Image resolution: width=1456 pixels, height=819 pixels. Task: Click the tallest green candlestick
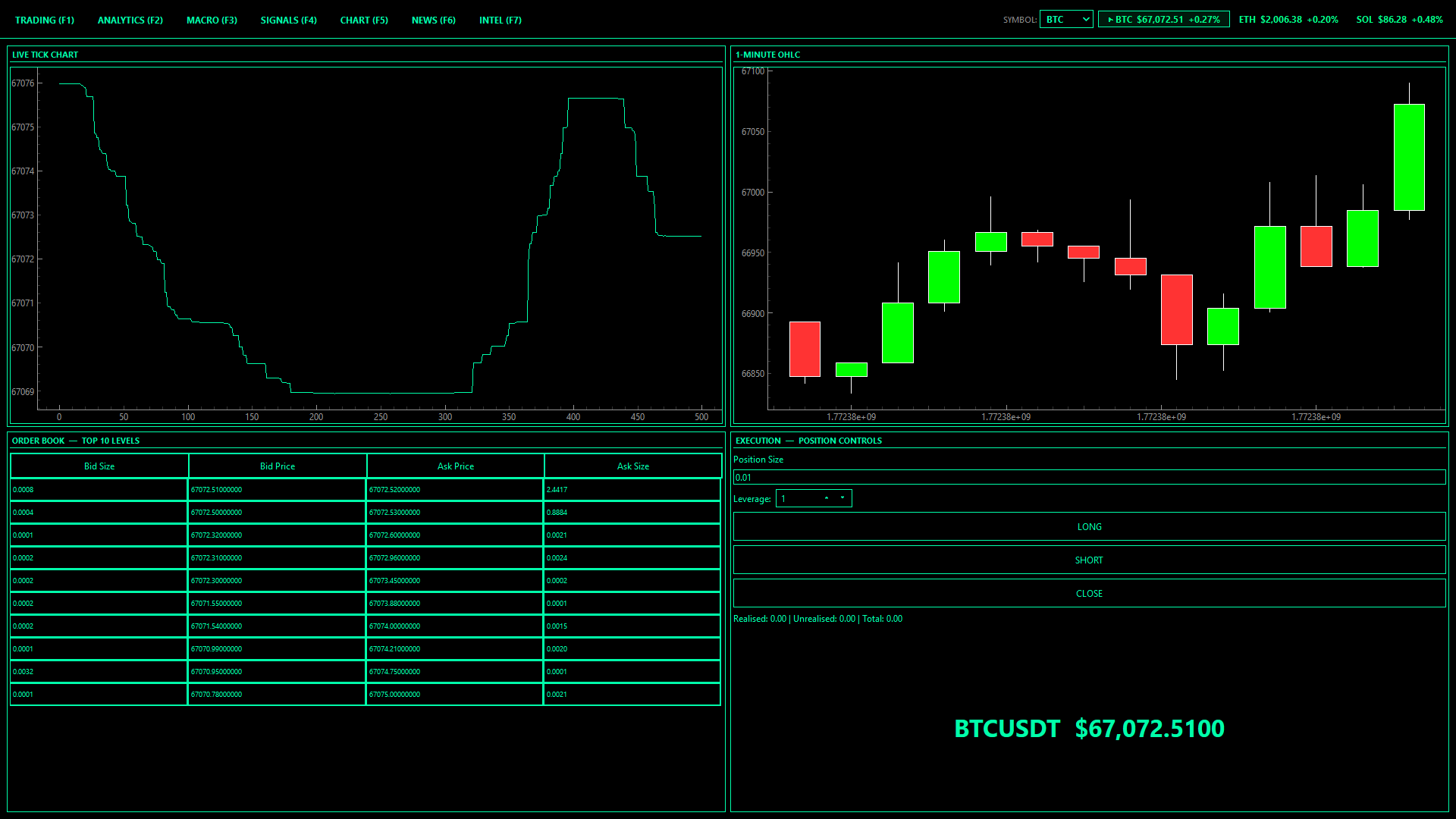[1409, 158]
